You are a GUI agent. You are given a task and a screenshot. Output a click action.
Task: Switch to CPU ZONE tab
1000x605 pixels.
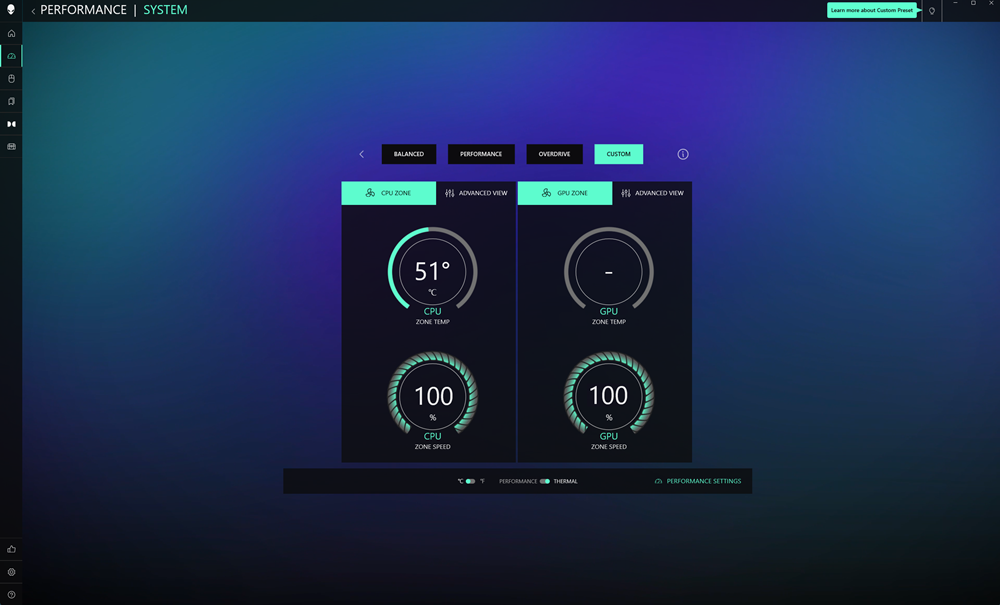388,193
